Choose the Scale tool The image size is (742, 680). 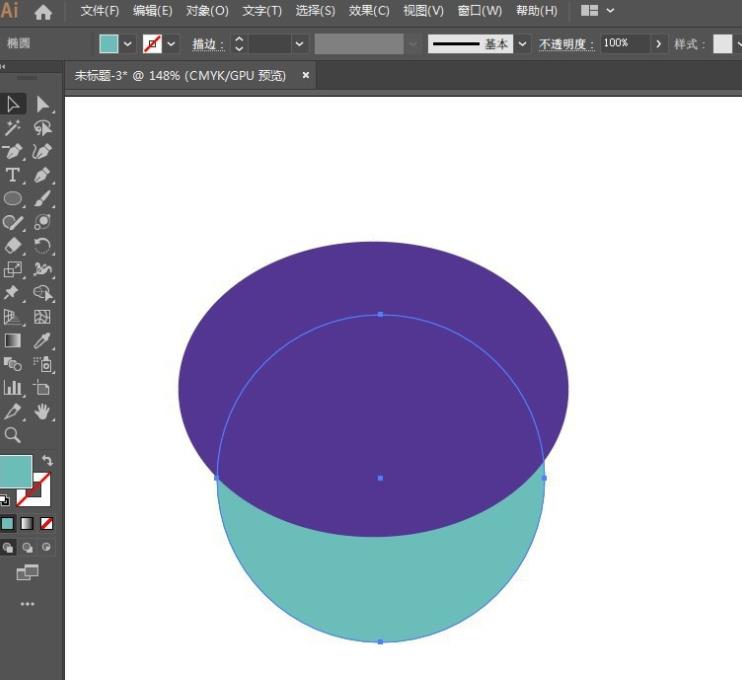[13, 269]
